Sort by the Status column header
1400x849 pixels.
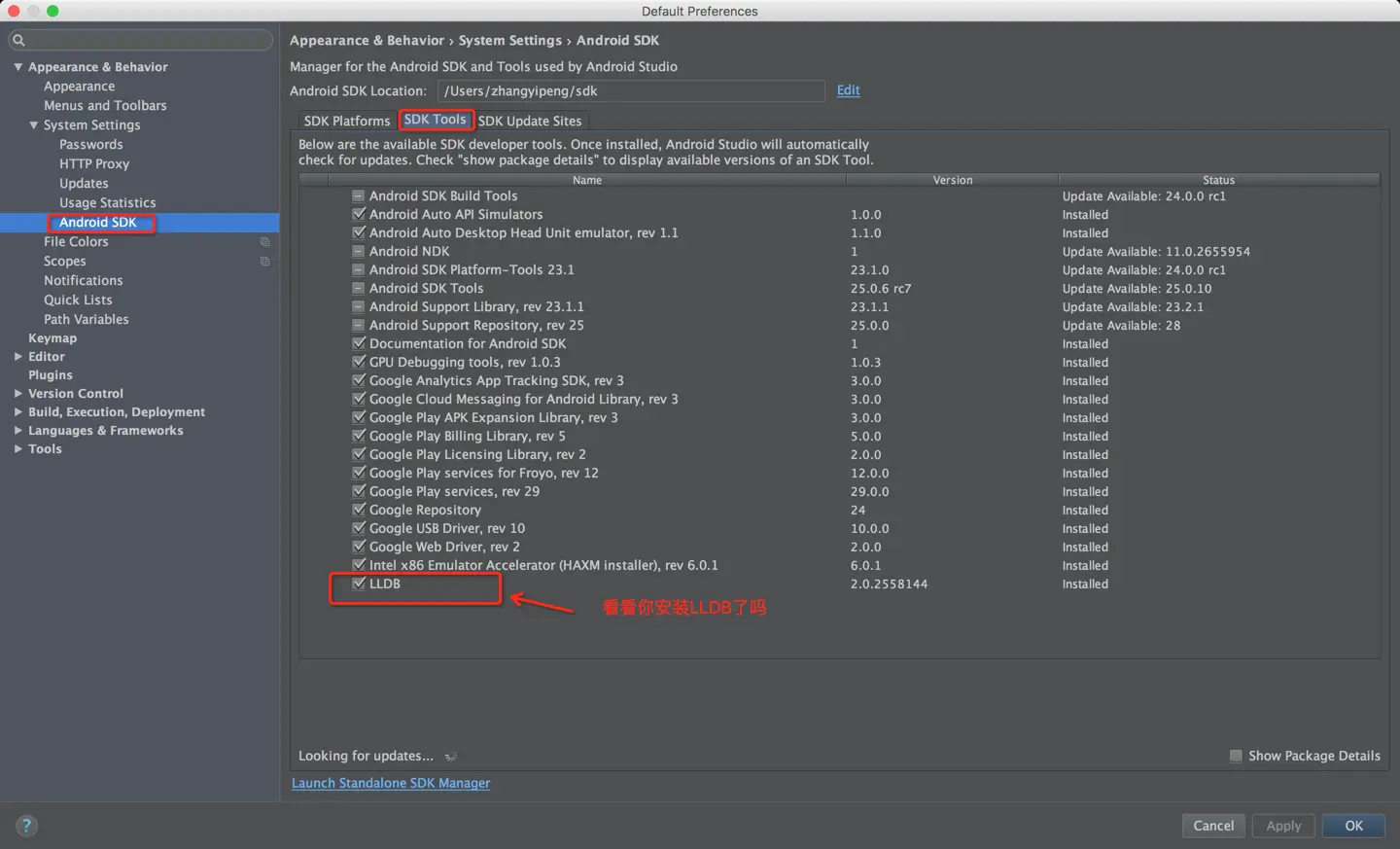pyautogui.click(x=1218, y=180)
